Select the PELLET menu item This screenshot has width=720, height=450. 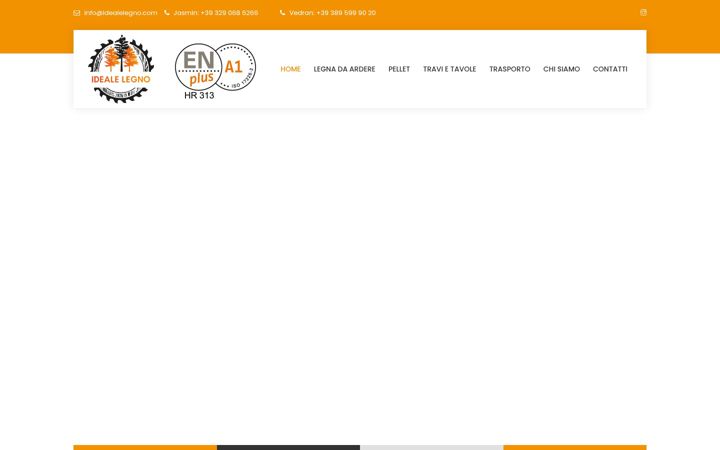point(399,69)
